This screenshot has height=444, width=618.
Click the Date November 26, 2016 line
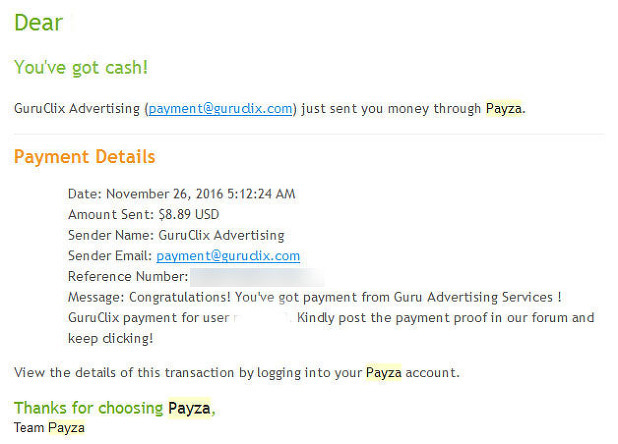pyautogui.click(x=181, y=194)
